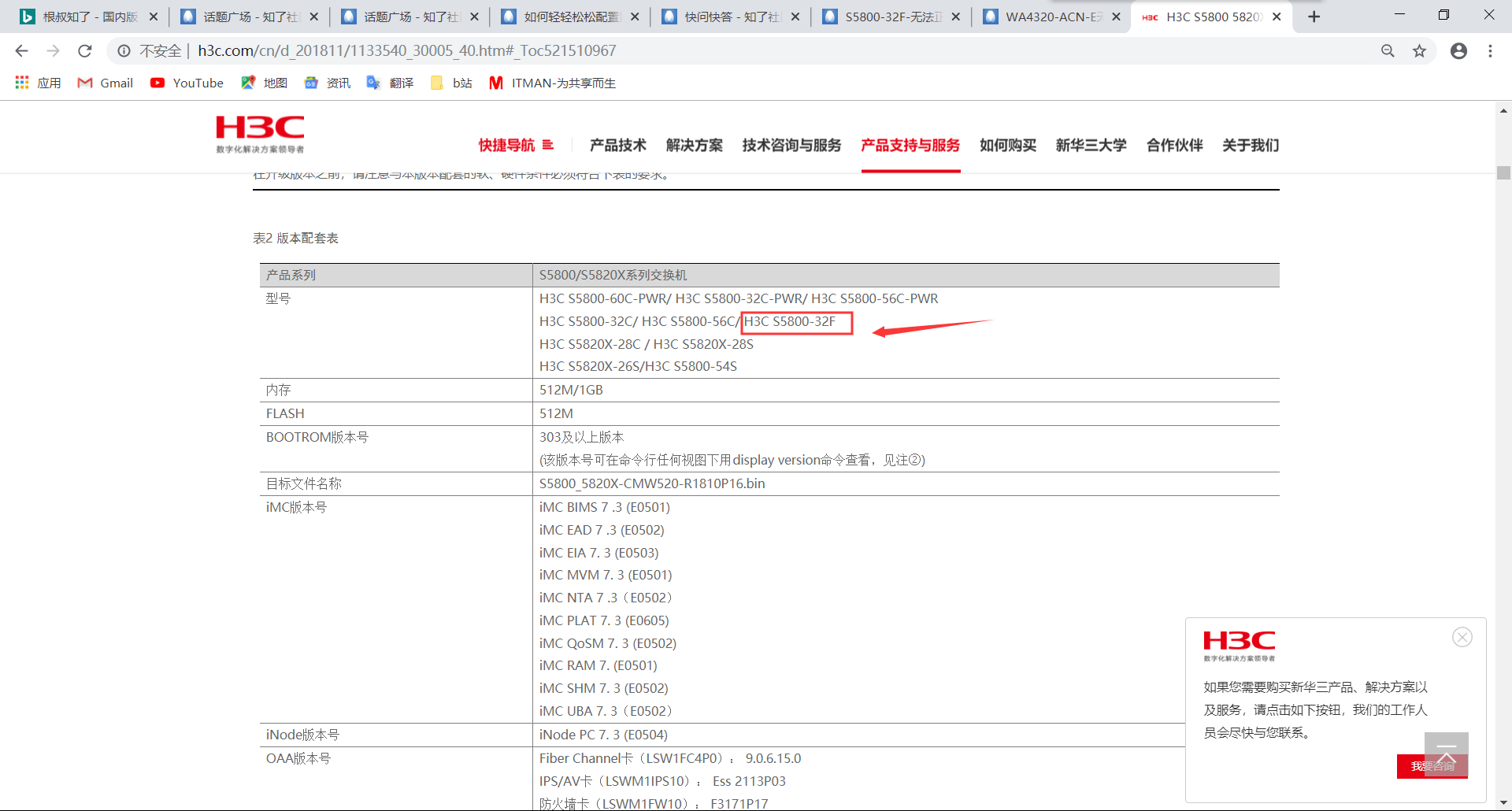This screenshot has width=1512, height=811.
Task: Go forward to the next page
Action: click(53, 51)
